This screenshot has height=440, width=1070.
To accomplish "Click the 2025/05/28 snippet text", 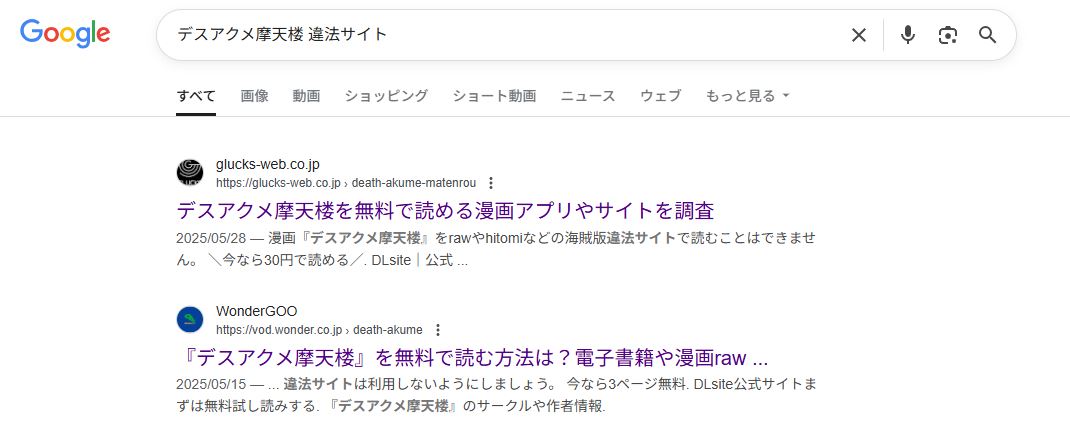I will pos(496,249).
